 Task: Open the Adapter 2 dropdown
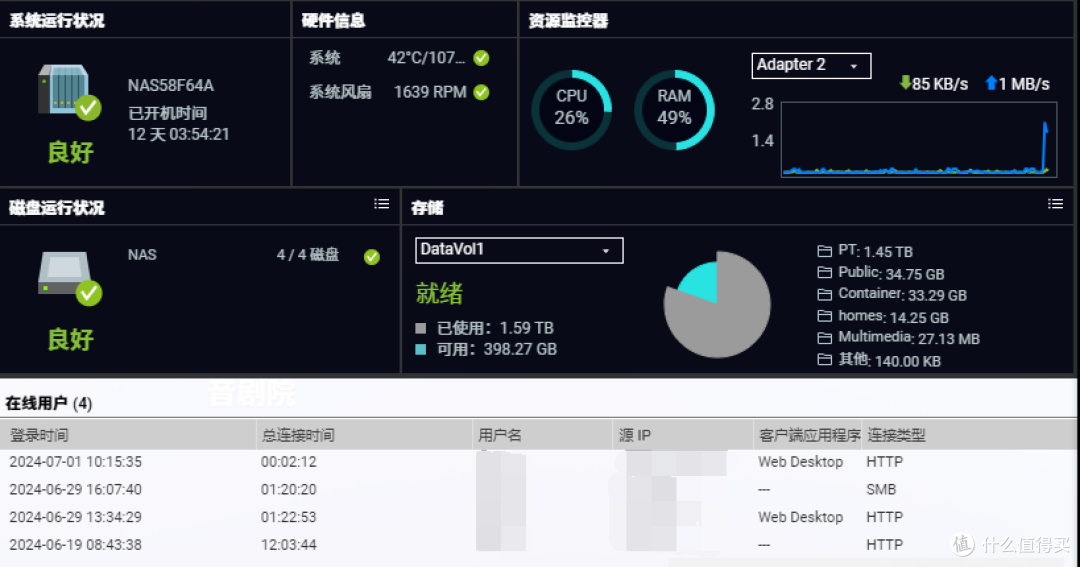[811, 65]
